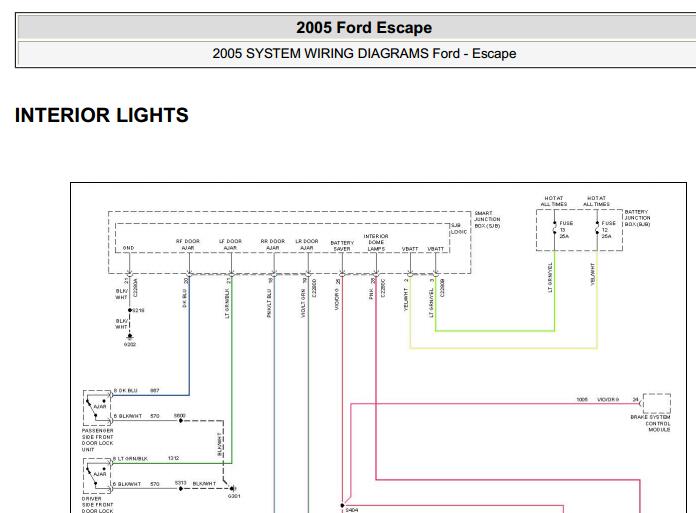This screenshot has height=513, width=696.
Task: Click the 'C2280D' connector label
Action: click(x=314, y=288)
